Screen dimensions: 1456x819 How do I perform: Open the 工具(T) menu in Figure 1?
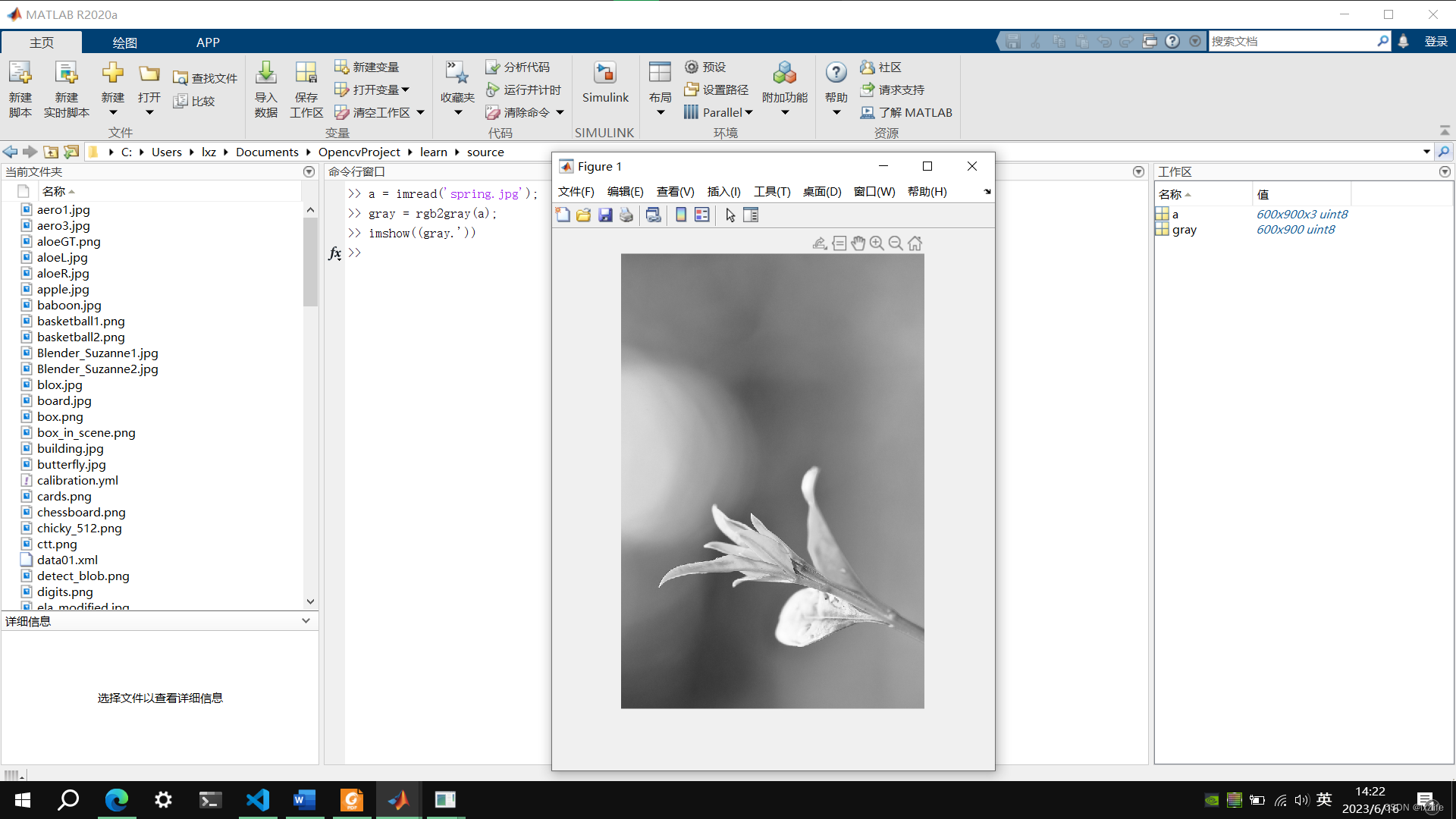pyautogui.click(x=771, y=192)
